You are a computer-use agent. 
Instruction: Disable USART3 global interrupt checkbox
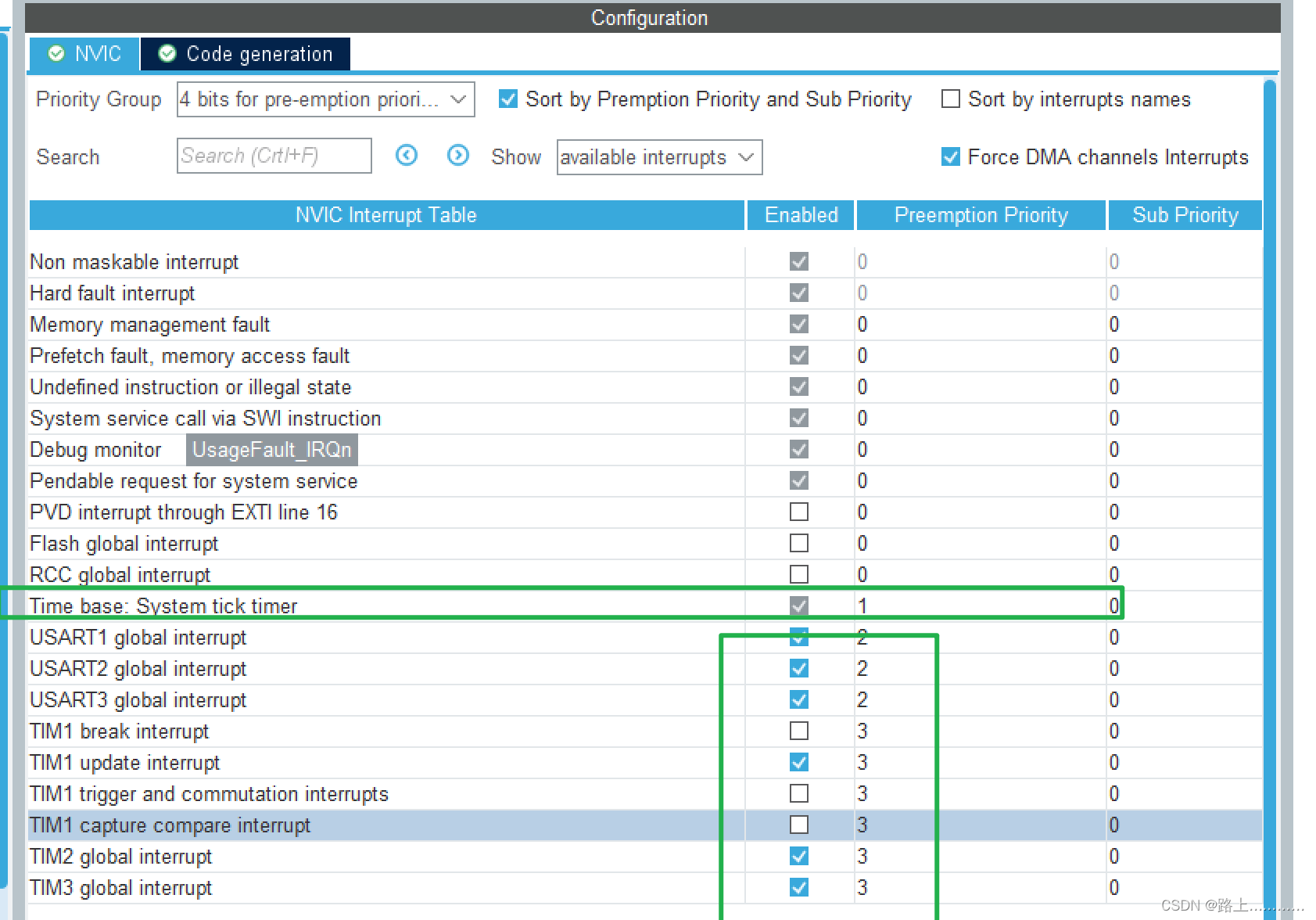tap(799, 699)
